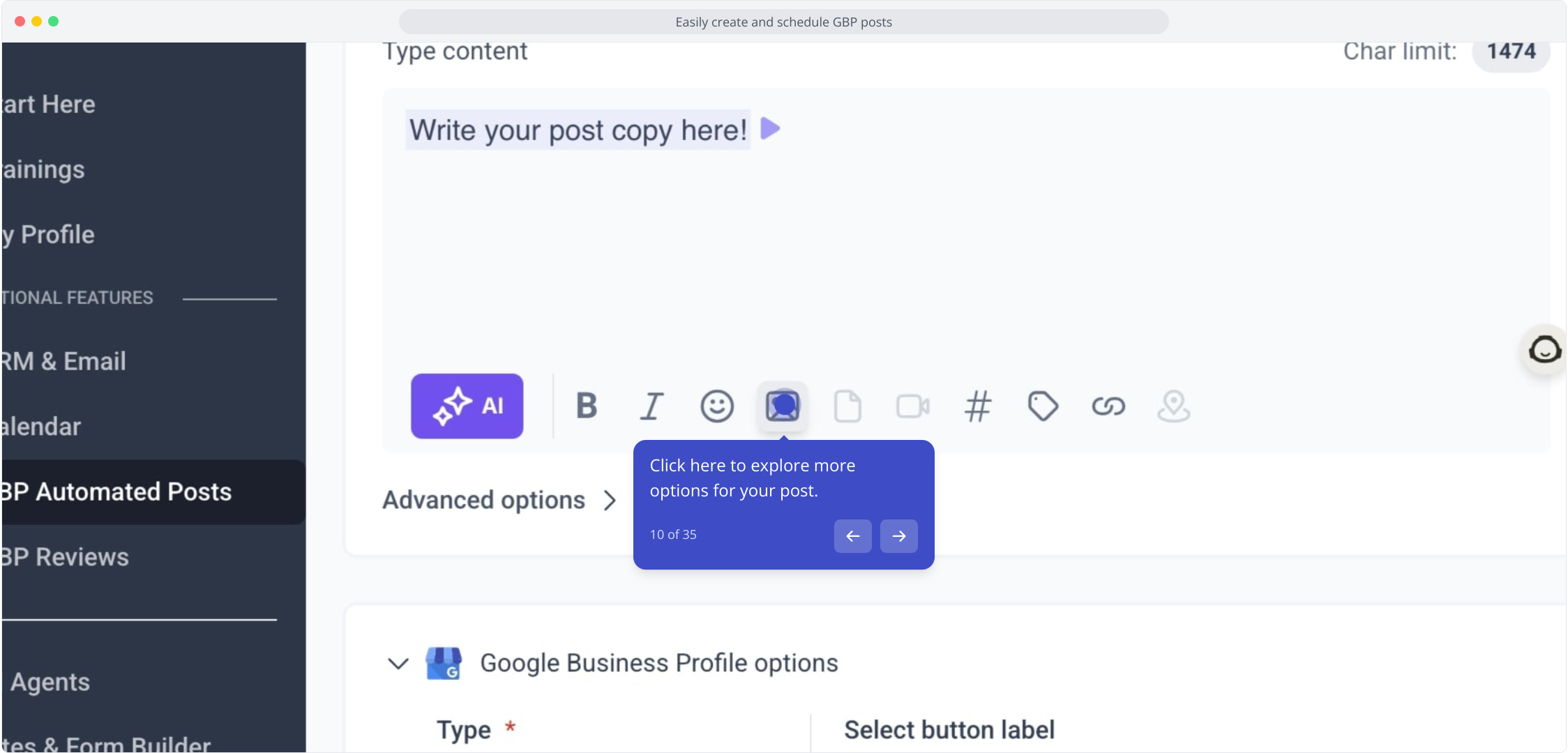Toggle italic text formatting
The image size is (1568, 753).
651,406
